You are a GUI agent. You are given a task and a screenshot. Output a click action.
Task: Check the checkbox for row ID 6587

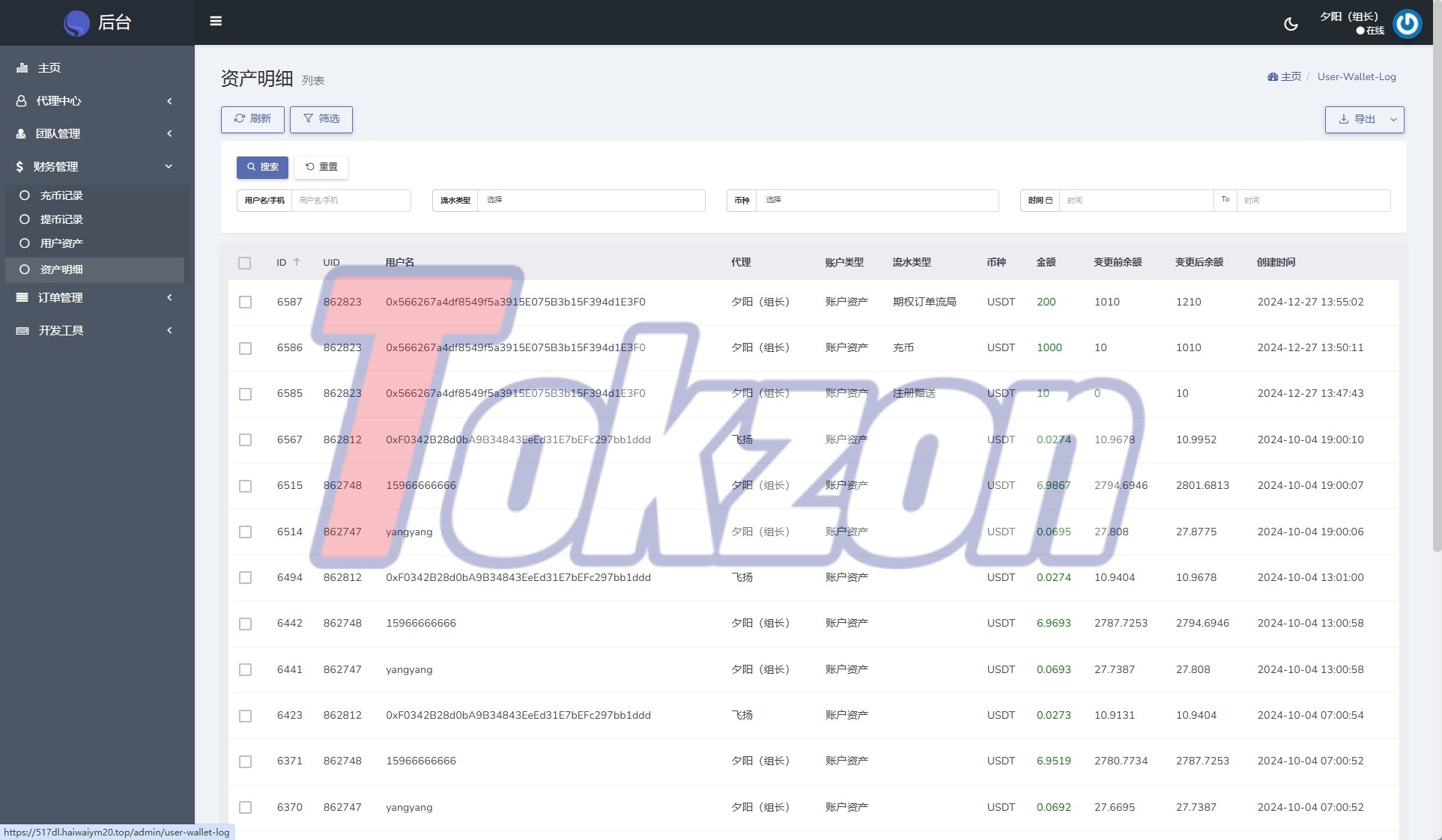coord(245,302)
